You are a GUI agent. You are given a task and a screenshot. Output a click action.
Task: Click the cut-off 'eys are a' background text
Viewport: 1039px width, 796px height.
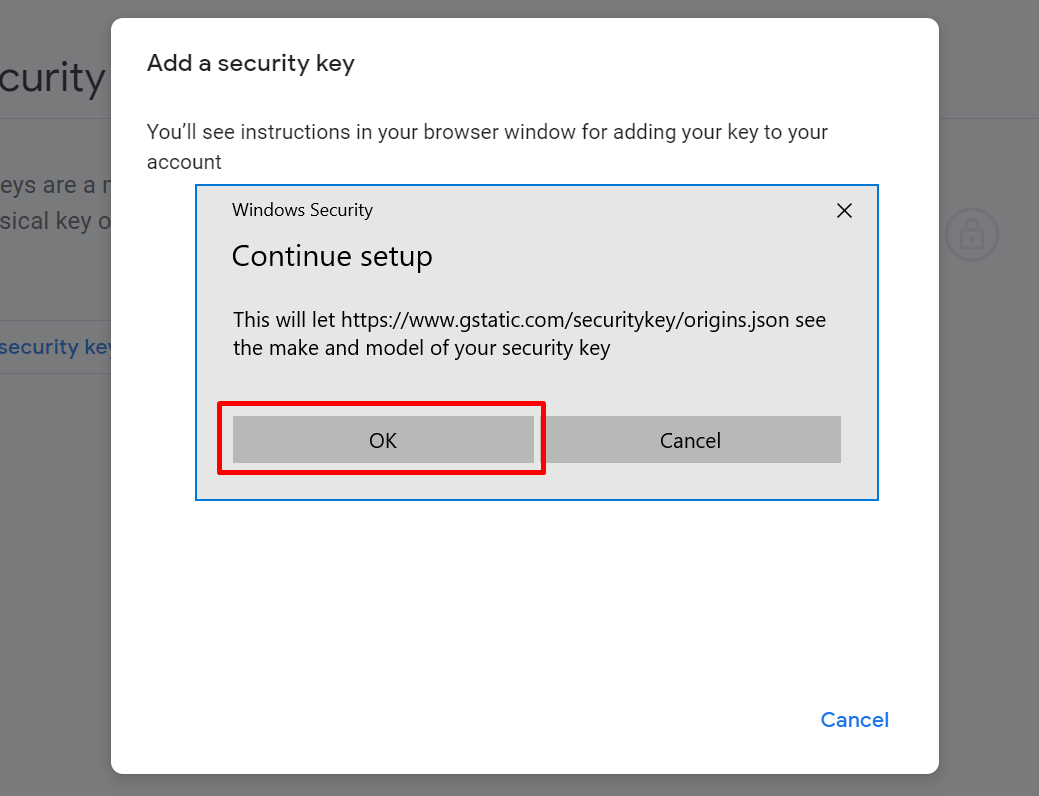point(56,185)
